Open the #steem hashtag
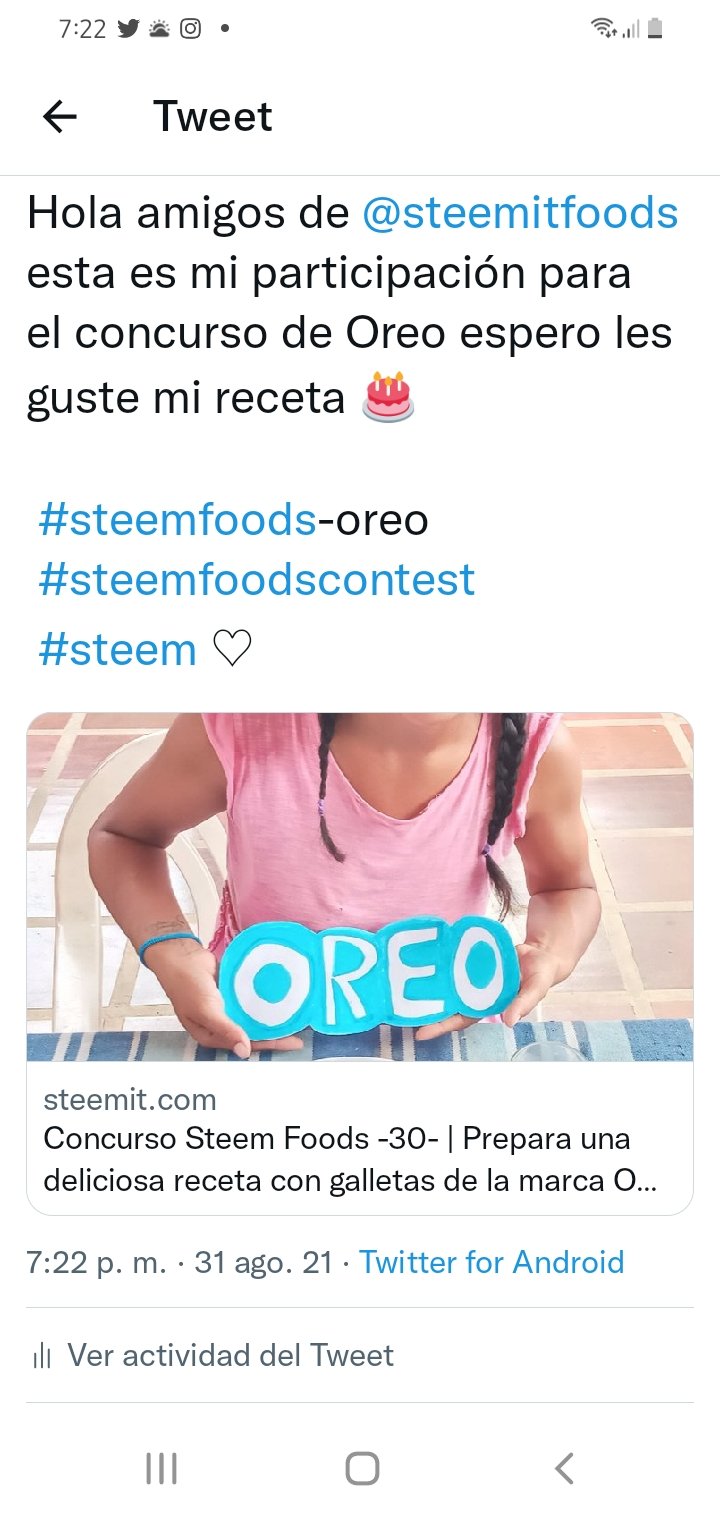 (117, 650)
